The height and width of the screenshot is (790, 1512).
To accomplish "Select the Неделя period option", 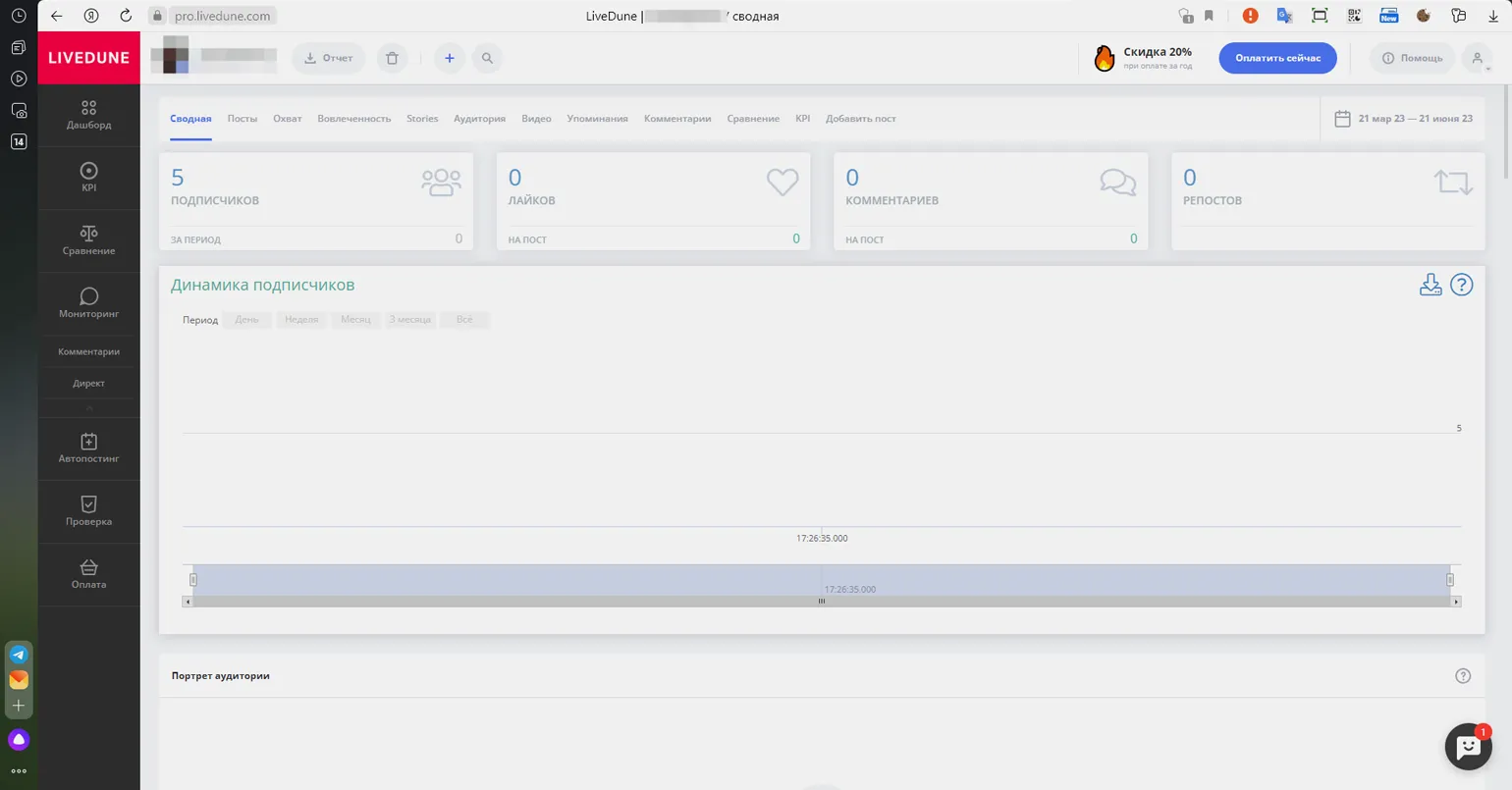I will point(301,320).
